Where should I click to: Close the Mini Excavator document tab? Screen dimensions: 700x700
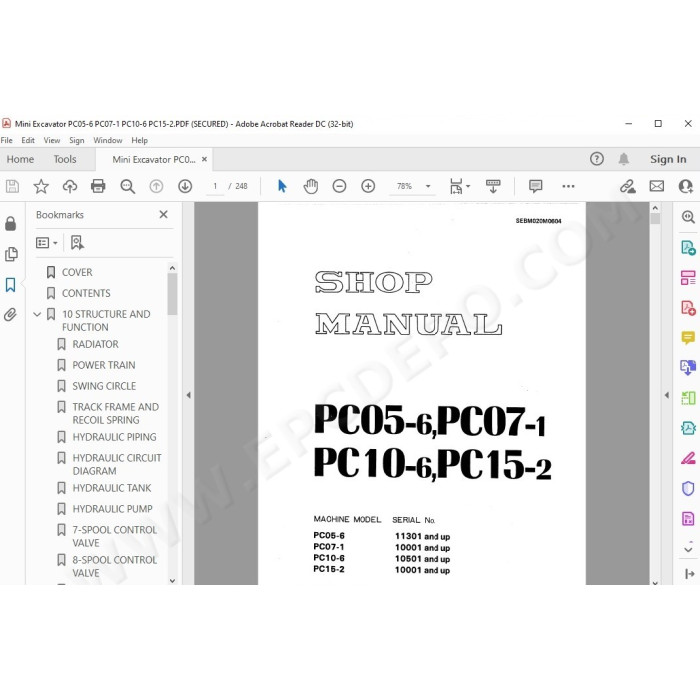pyautogui.click(x=204, y=159)
